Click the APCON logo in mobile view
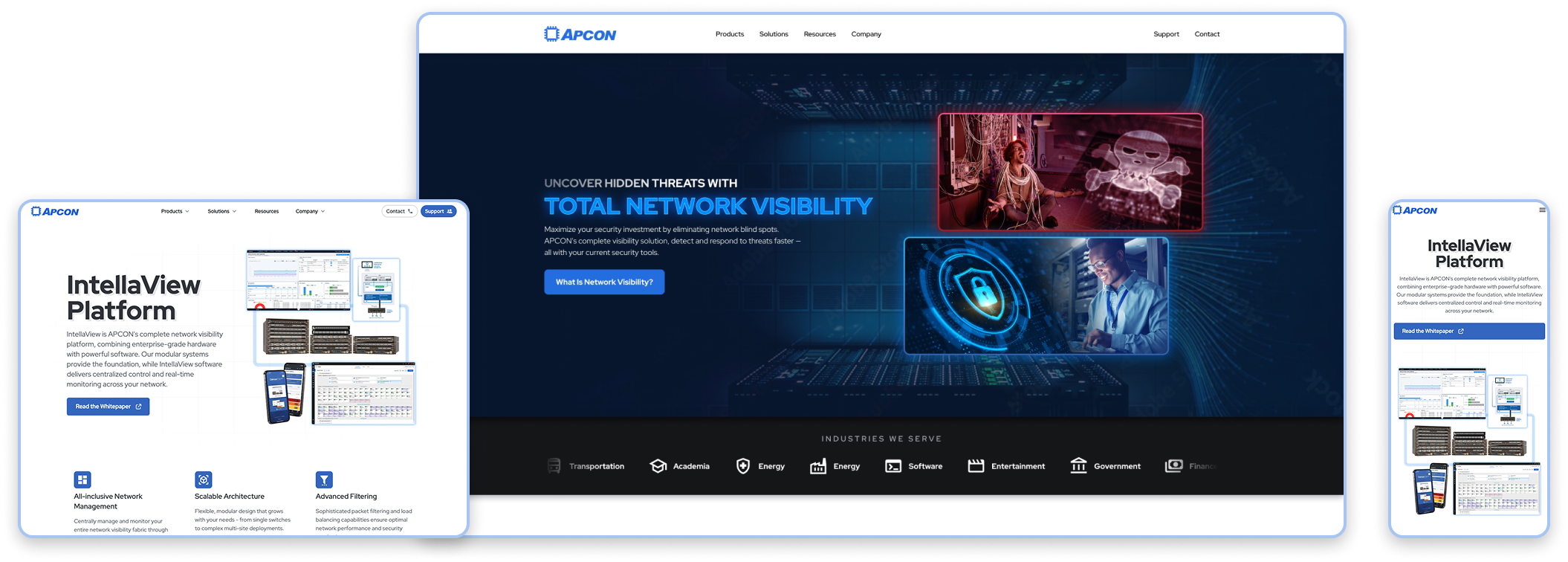The width and height of the screenshot is (1568, 562). [1415, 210]
